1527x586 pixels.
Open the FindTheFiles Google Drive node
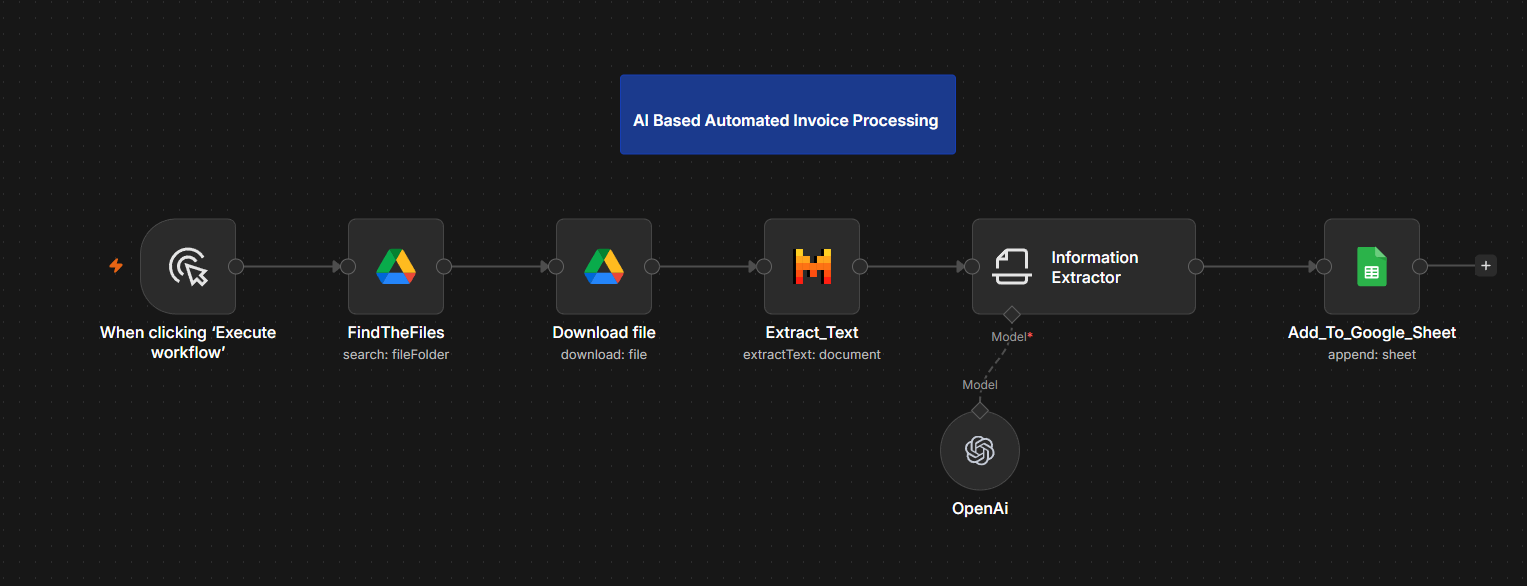[396, 266]
